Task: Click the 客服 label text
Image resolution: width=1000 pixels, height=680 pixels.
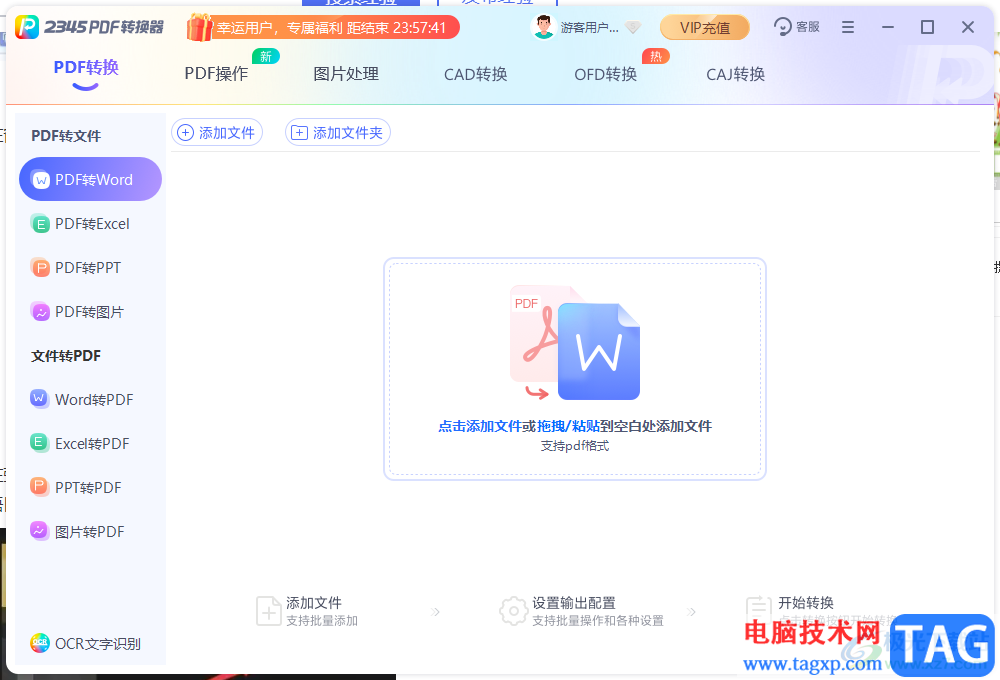Action: 807,27
